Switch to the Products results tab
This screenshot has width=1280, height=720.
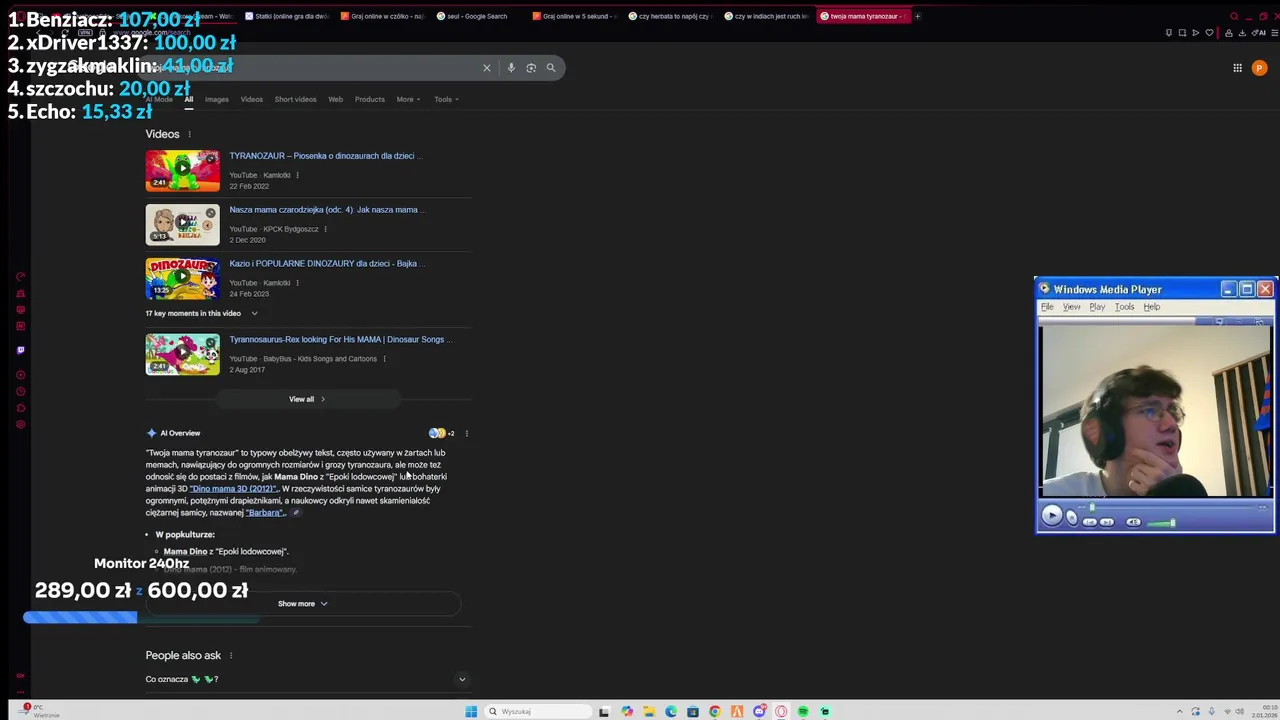coord(369,99)
